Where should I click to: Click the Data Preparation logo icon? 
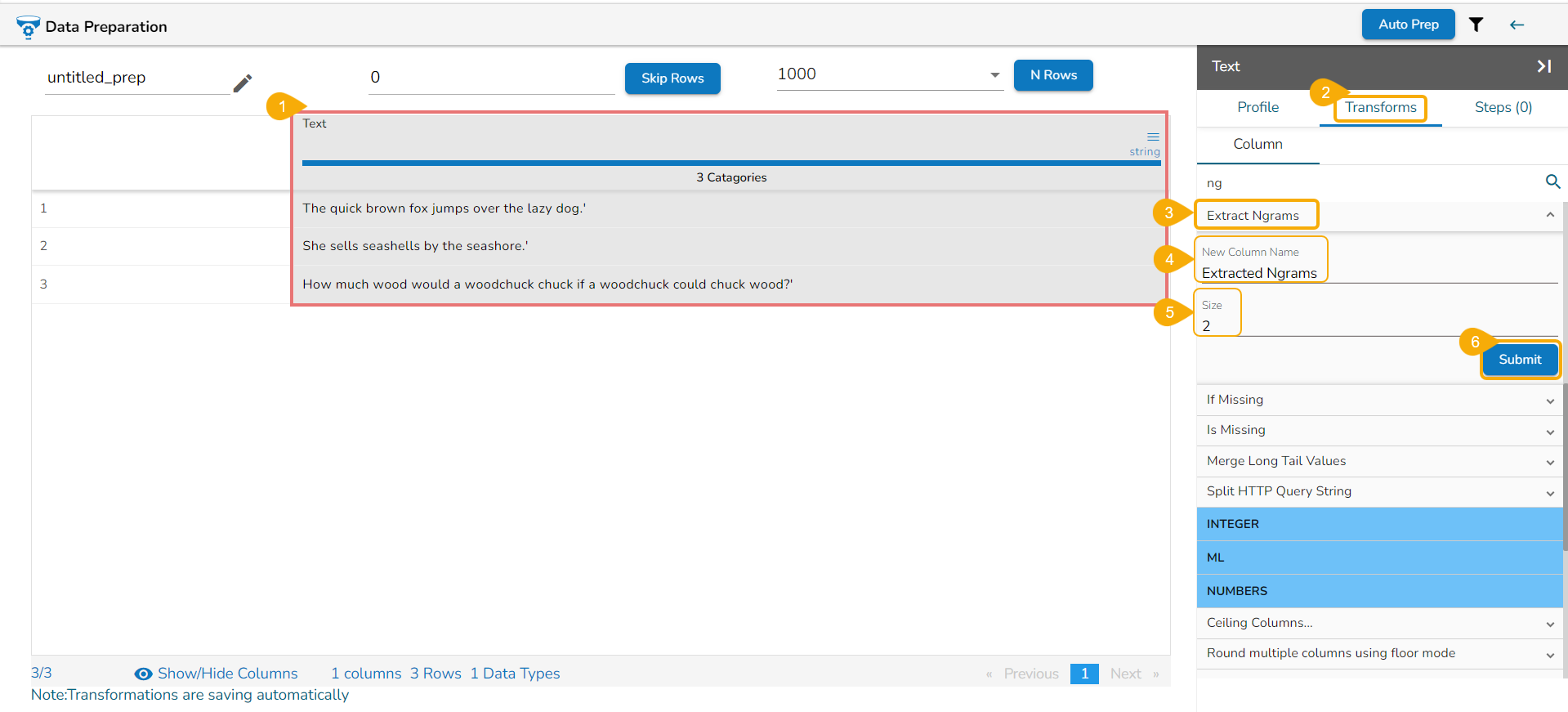tap(28, 27)
